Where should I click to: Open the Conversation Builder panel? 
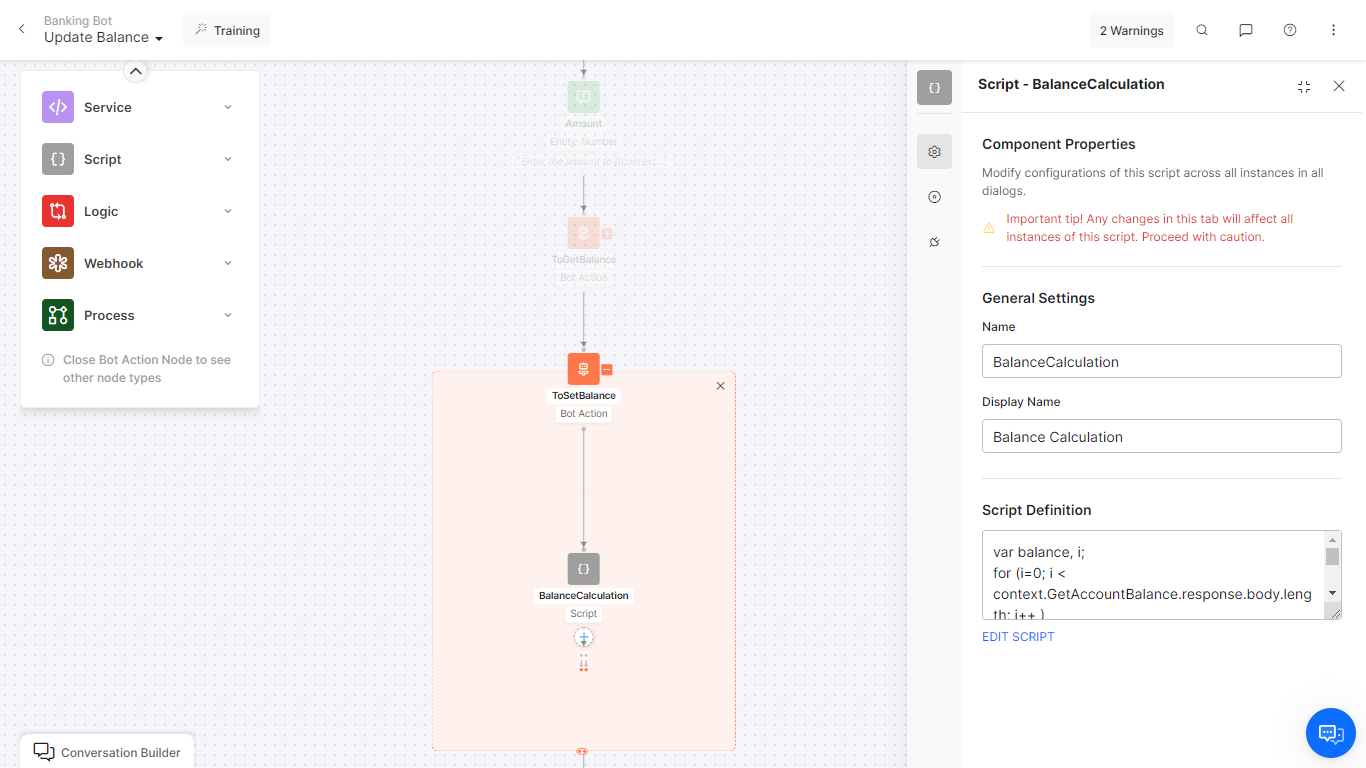pos(106,752)
